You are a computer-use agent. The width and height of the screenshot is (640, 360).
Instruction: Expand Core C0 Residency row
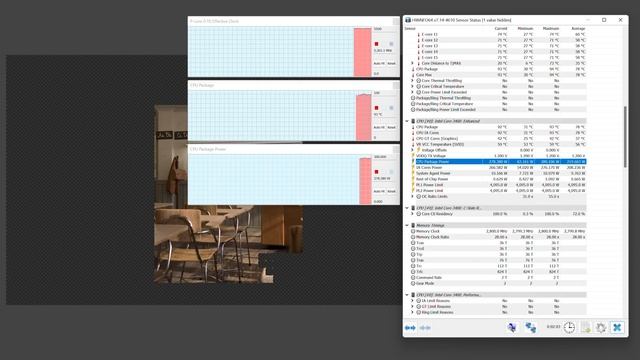[x=412, y=214]
